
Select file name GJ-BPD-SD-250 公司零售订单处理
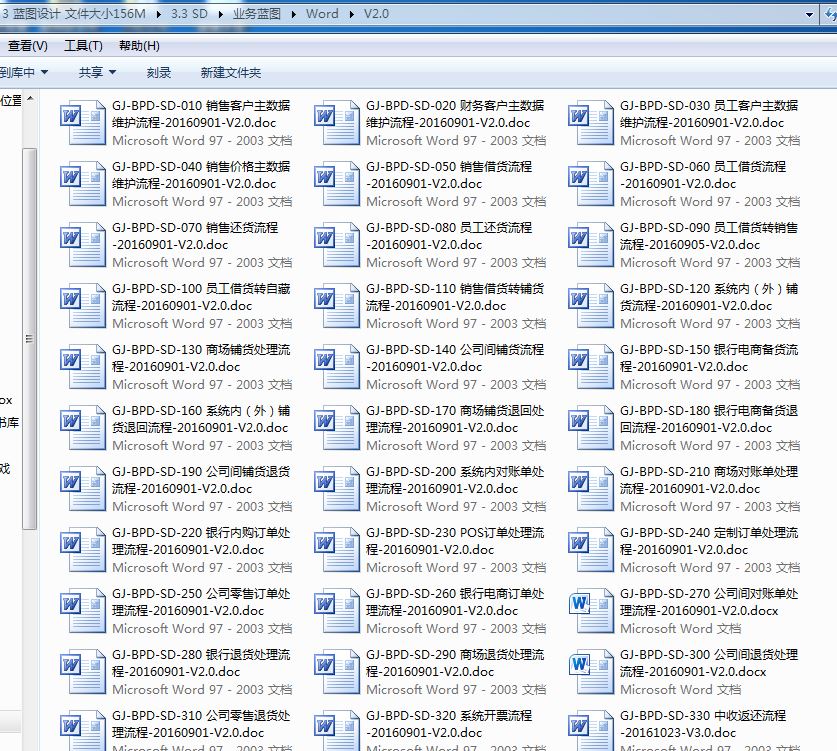(201, 602)
